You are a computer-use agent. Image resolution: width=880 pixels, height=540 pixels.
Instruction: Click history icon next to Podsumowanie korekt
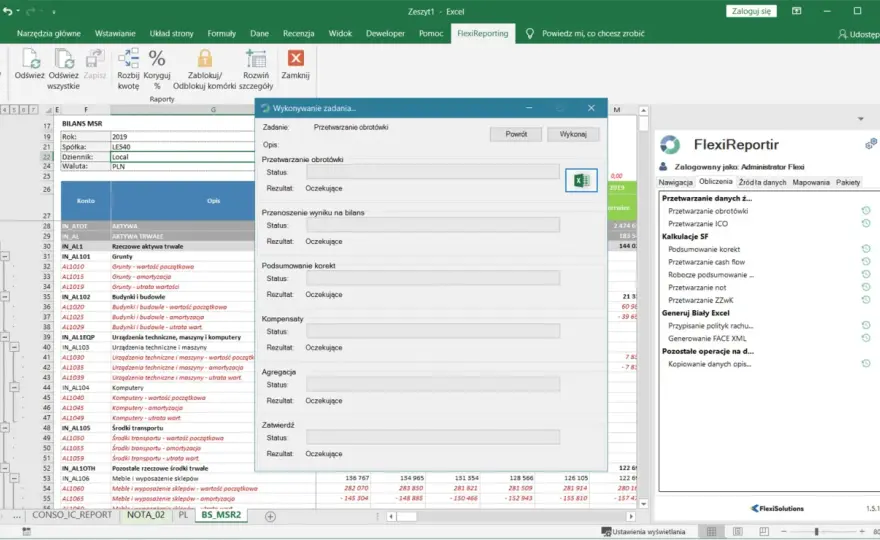[866, 249]
